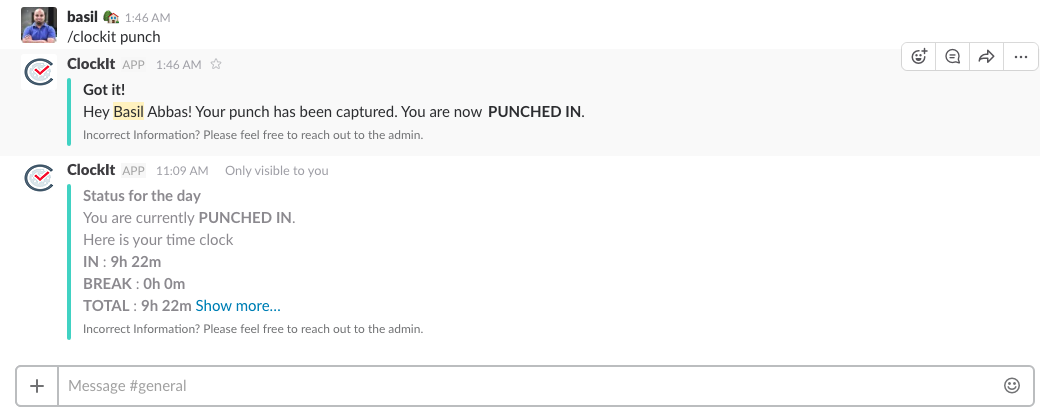Open the More actions menu
This screenshot has width=1040, height=420.
click(x=1020, y=57)
